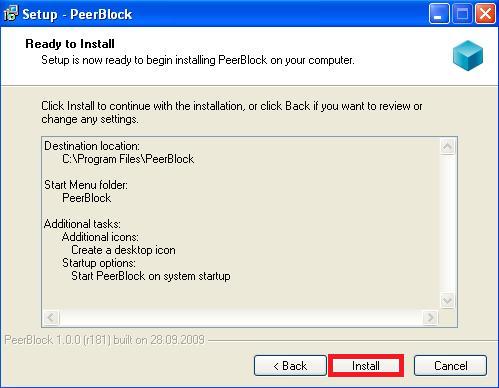Viewport: 499px width, 388px height.
Task: Click the scroll up arrow in summary box
Action: pyautogui.click(x=447, y=146)
